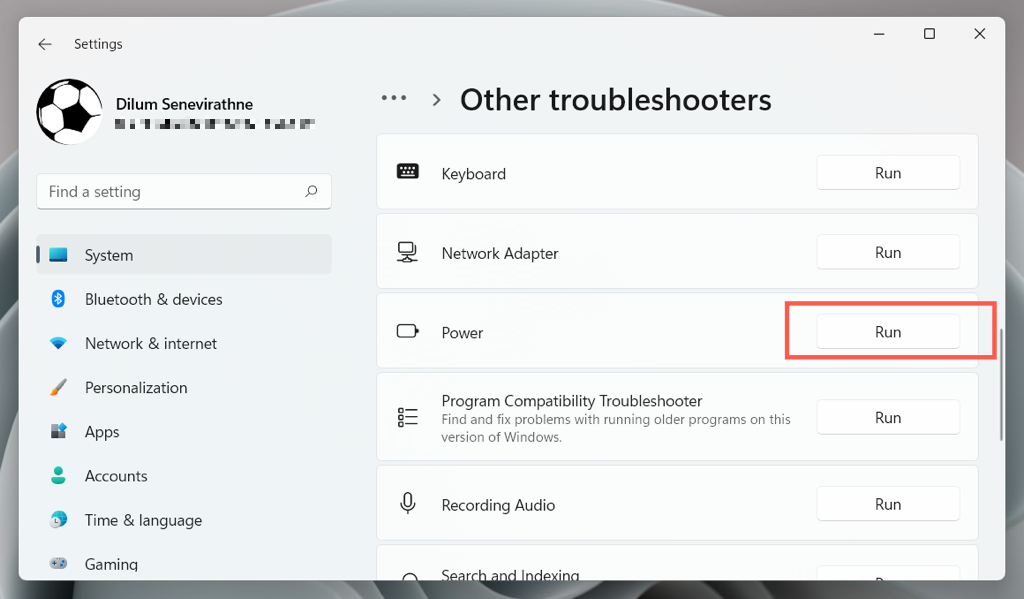Image resolution: width=1024 pixels, height=599 pixels.
Task: Open Accounts settings
Action: pyautogui.click(x=184, y=476)
